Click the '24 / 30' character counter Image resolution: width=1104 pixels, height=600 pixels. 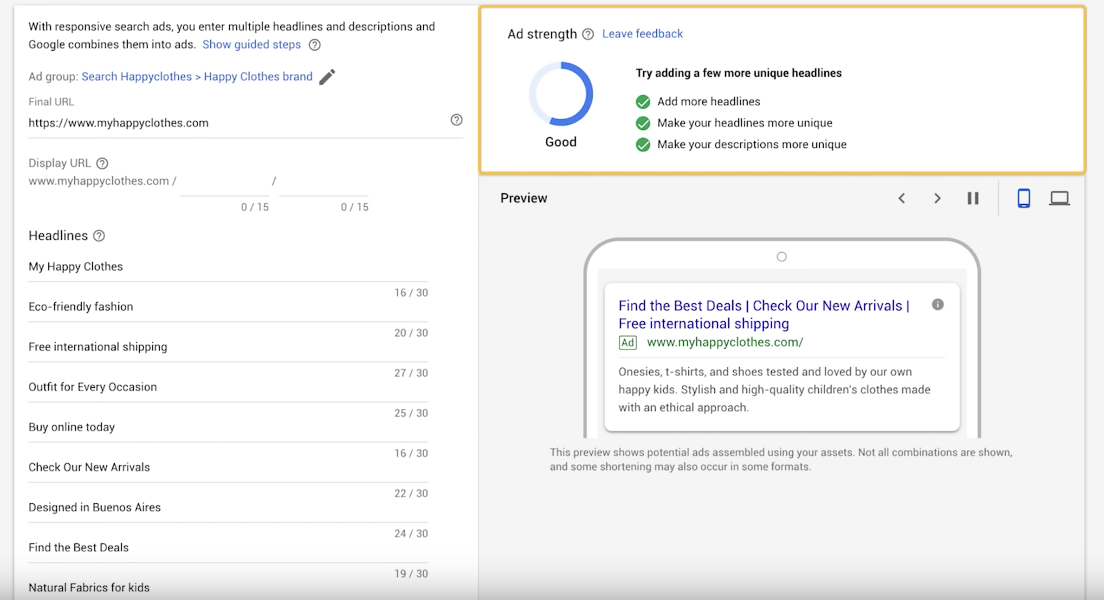(x=411, y=534)
